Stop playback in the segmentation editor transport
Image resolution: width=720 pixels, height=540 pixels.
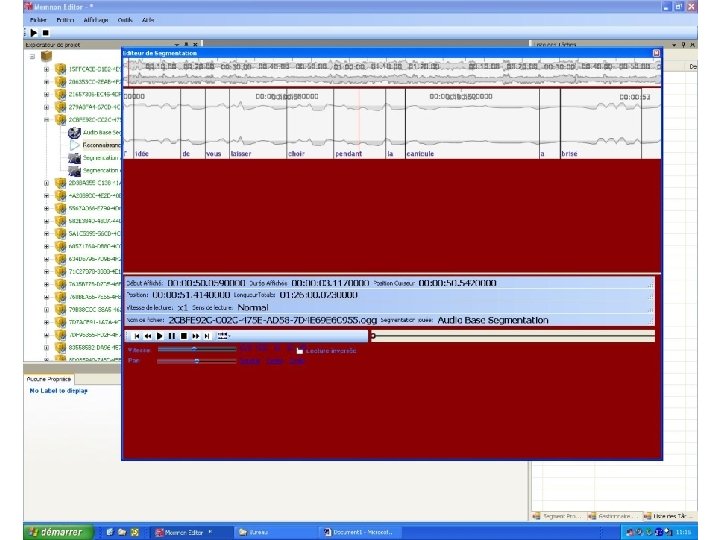point(184,336)
